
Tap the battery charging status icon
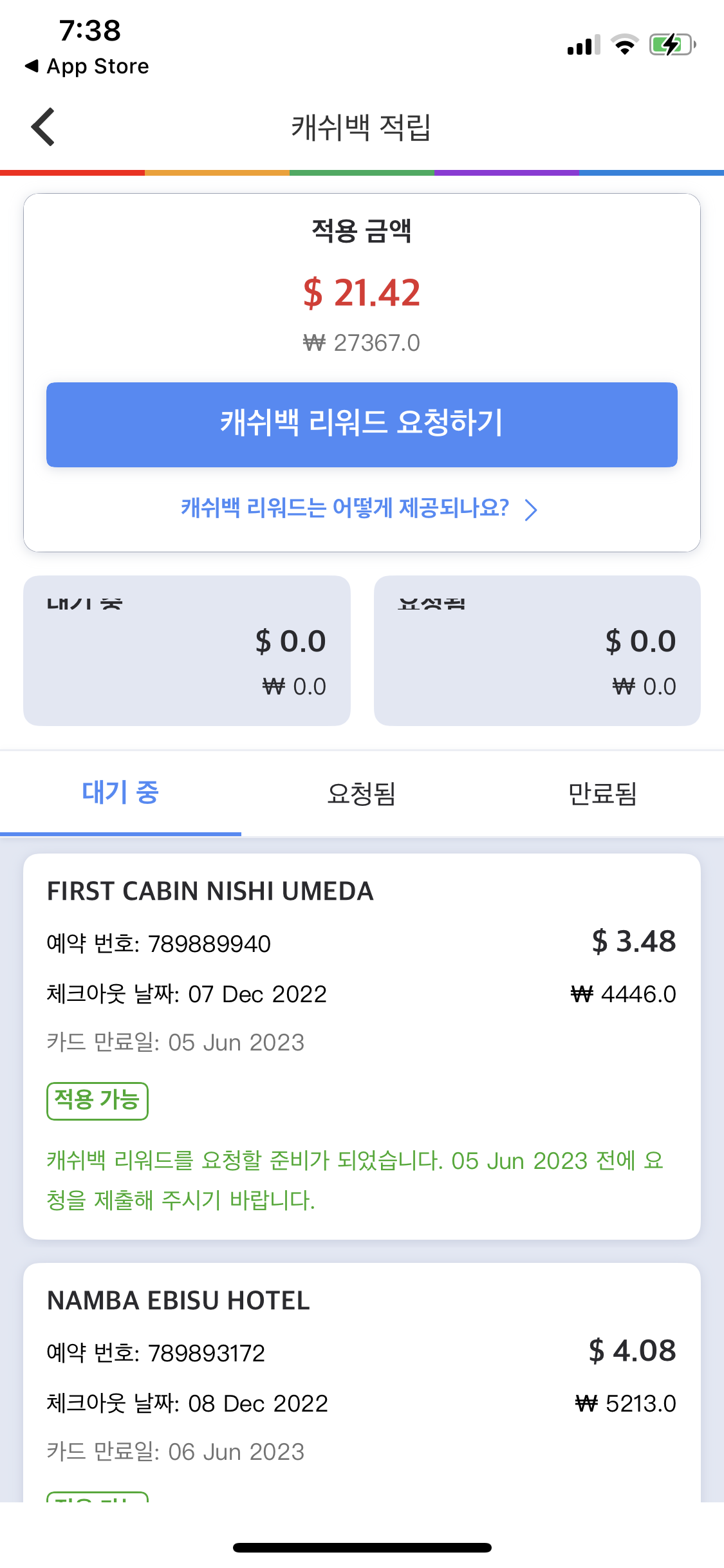coord(672,45)
